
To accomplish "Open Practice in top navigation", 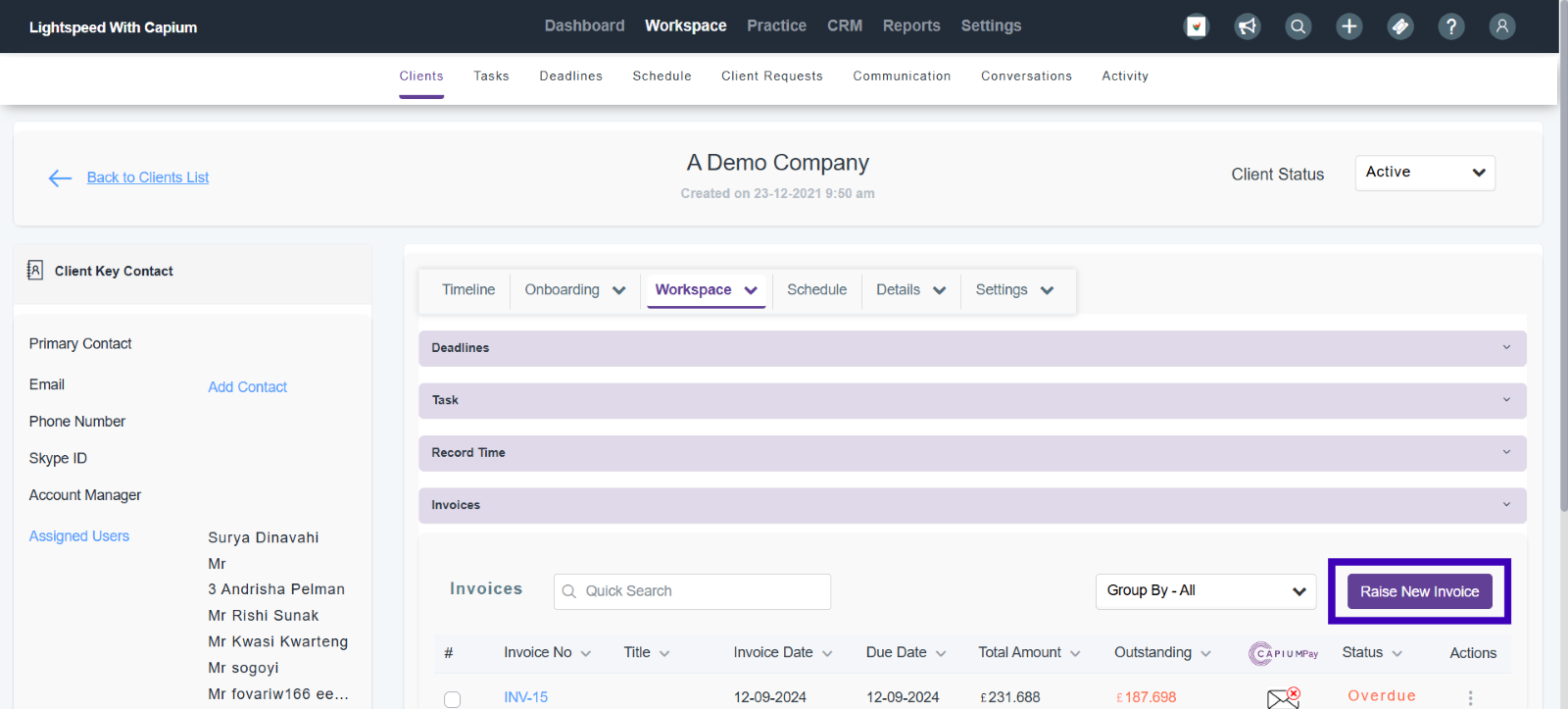I will [776, 25].
